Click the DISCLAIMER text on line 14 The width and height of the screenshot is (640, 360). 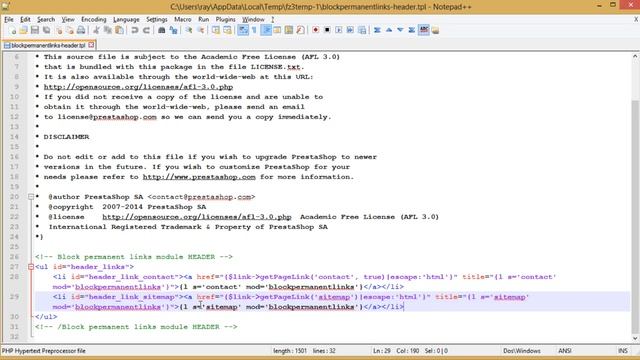coord(66,137)
